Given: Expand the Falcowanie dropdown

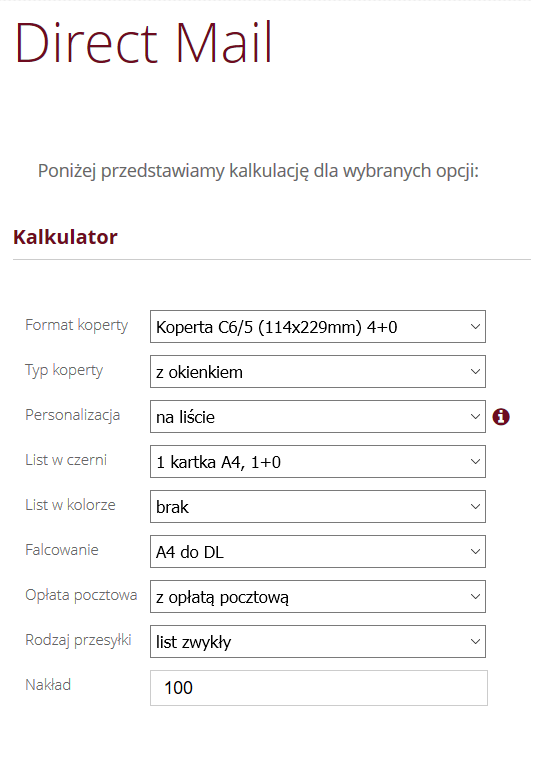Looking at the screenshot, I should [318, 552].
